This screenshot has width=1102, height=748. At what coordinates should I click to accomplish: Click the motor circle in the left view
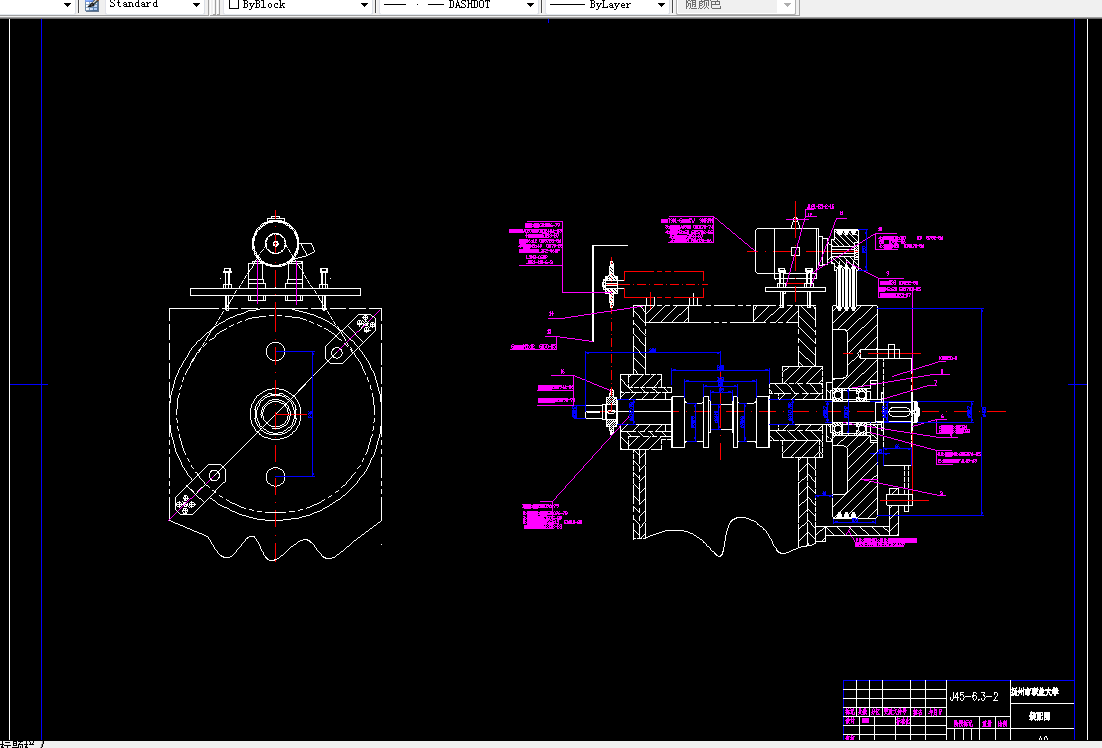click(x=276, y=243)
